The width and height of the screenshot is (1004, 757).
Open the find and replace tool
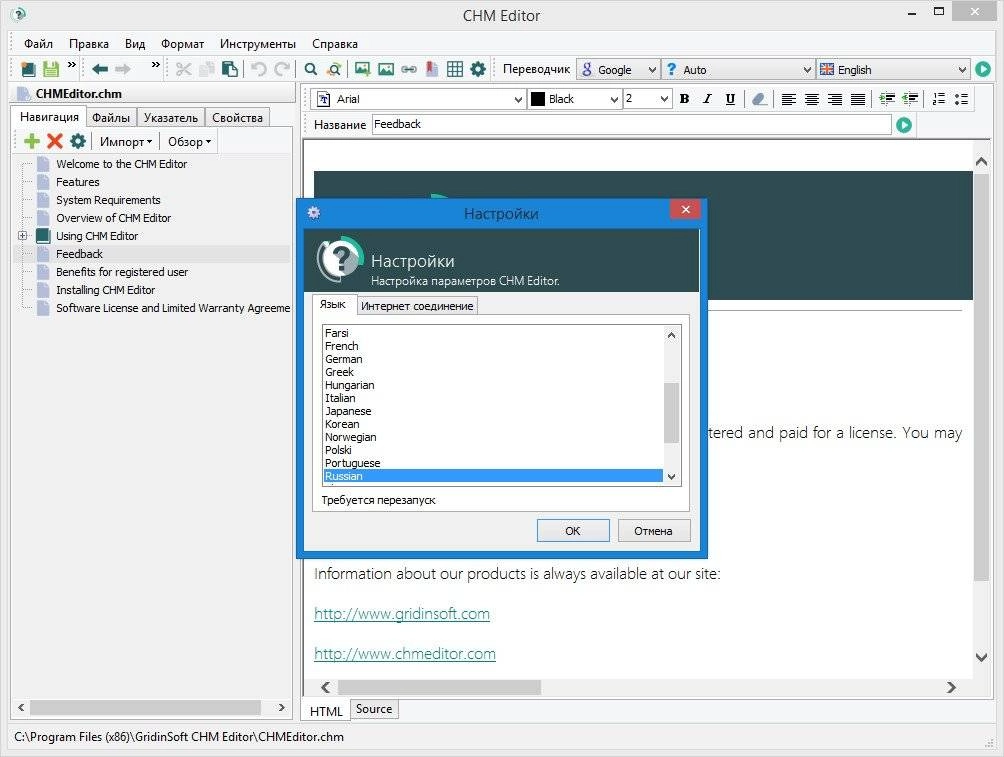(x=334, y=69)
